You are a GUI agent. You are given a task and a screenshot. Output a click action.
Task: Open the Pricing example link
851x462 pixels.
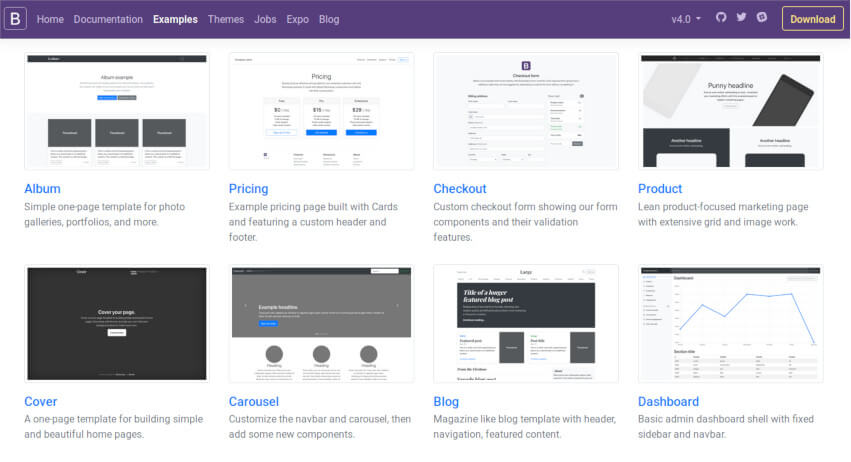tap(248, 189)
